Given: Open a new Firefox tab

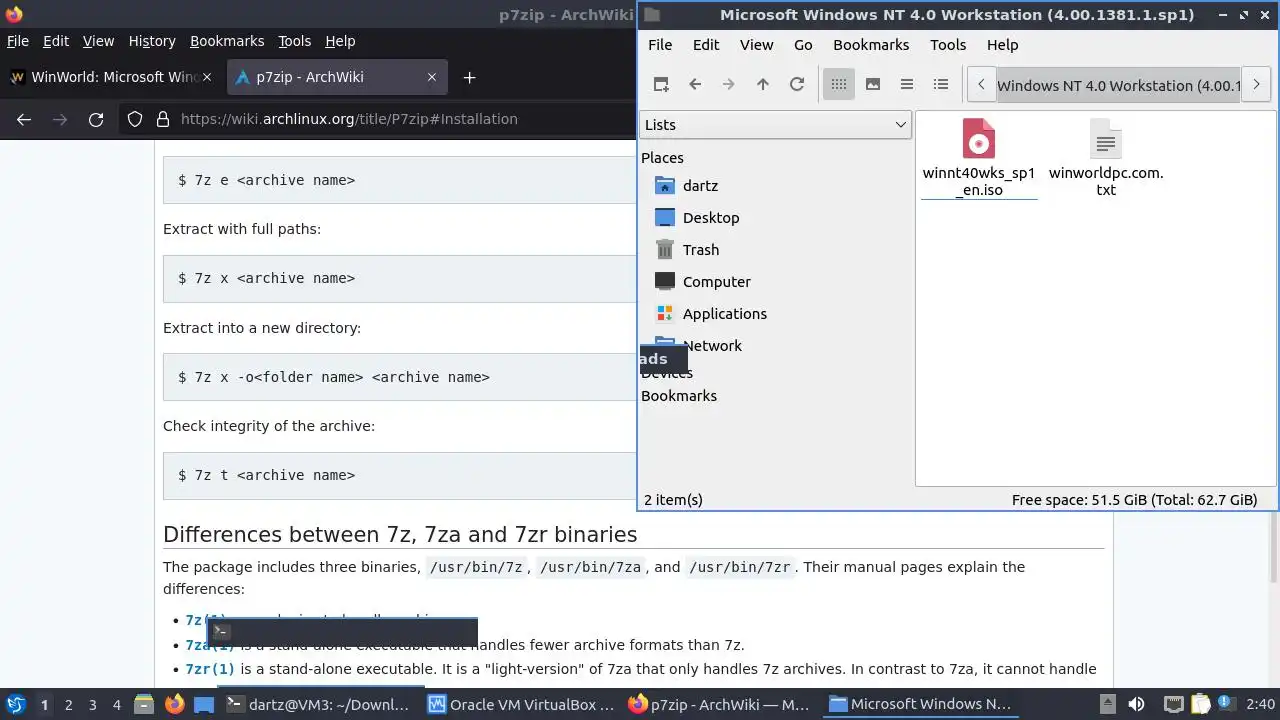Looking at the screenshot, I should [x=469, y=77].
